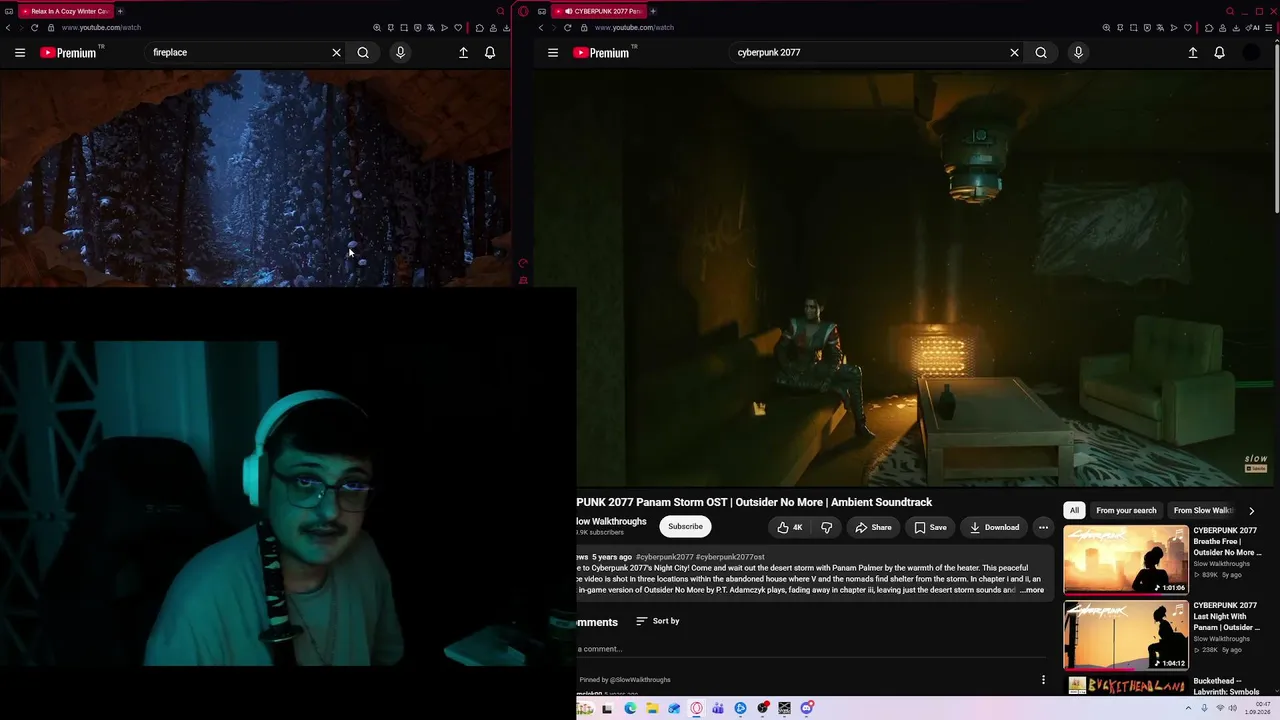Screen dimensions: 1280x720
Task: Open notifications bell in the right YouTube window
Action: click(1219, 52)
